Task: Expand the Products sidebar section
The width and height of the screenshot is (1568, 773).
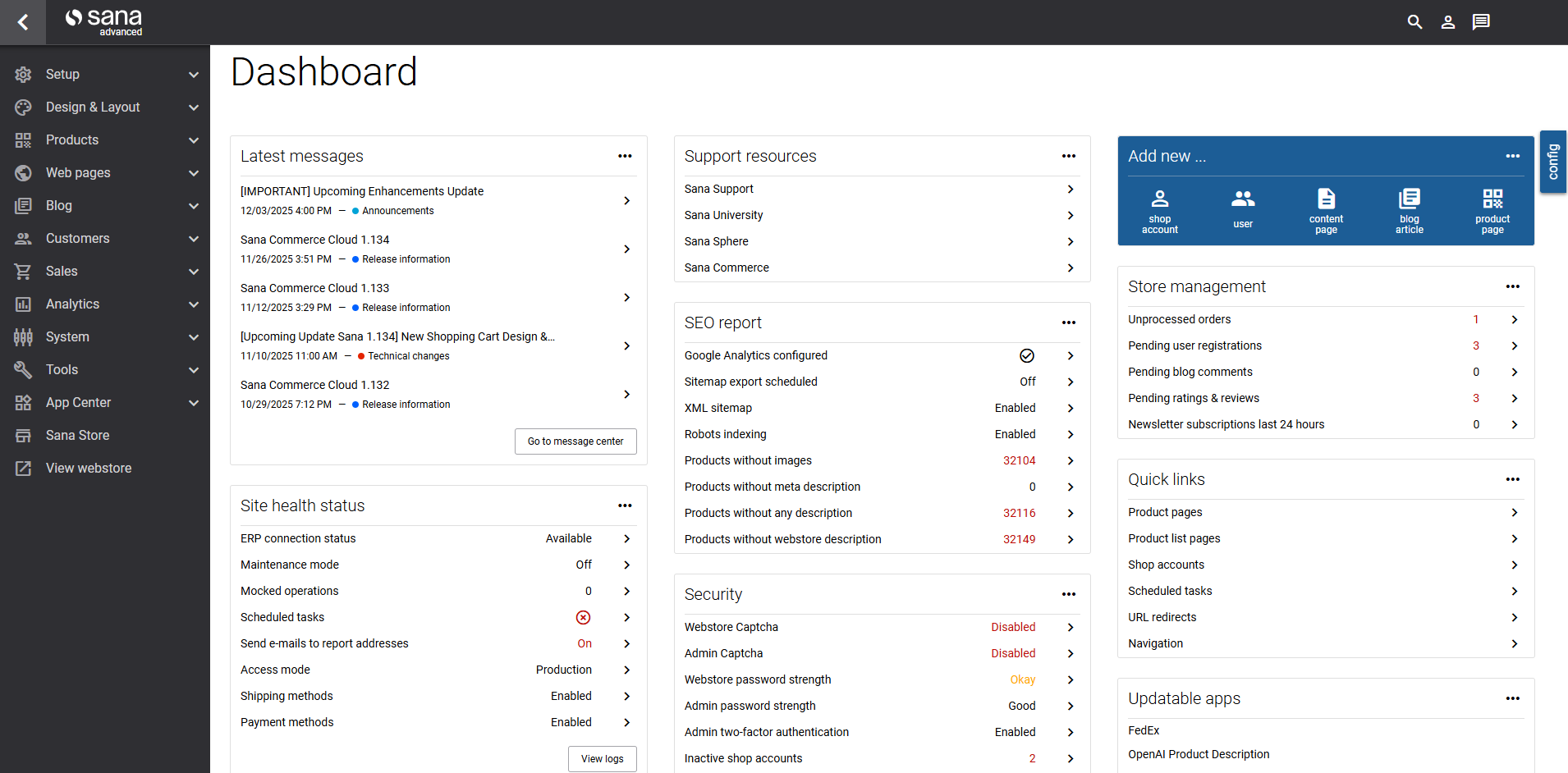Action: click(x=105, y=140)
